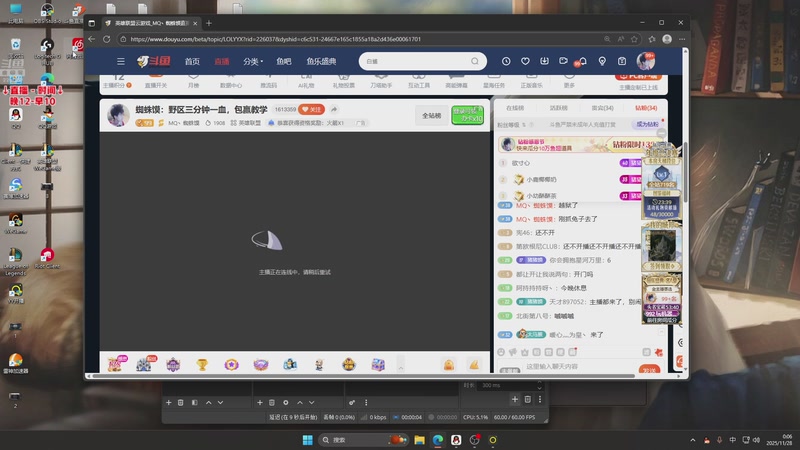This screenshot has width=800, height=450.
Task: Open the user avatar menu in header
Action: pos(645,61)
